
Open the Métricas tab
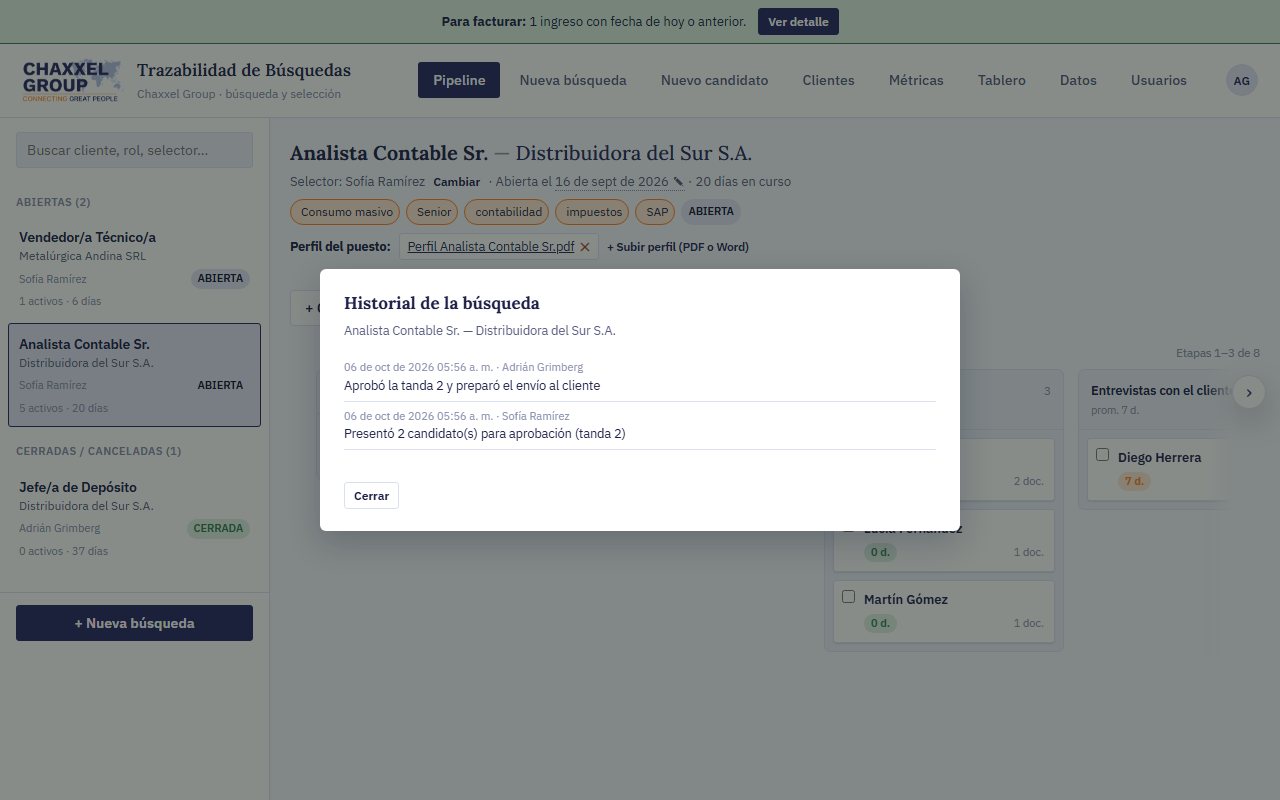tap(916, 80)
